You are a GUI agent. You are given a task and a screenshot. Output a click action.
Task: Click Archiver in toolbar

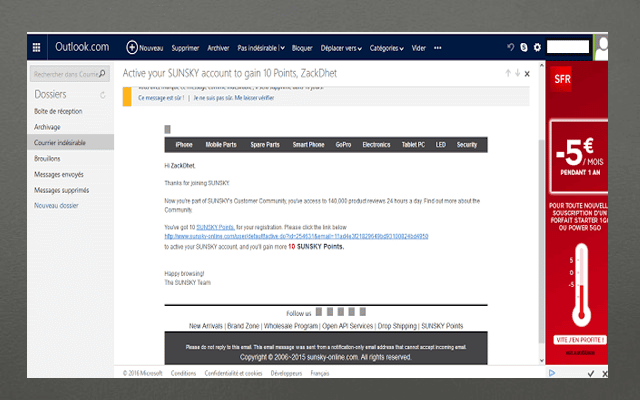pos(218,48)
